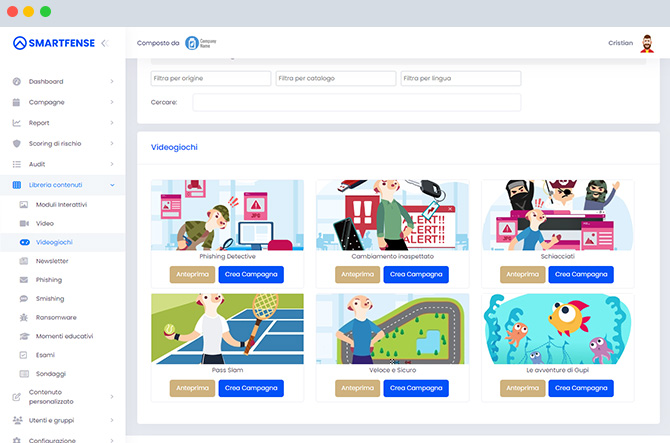Click the Dashboard gauge icon
The width and height of the screenshot is (670, 443).
[x=17, y=82]
